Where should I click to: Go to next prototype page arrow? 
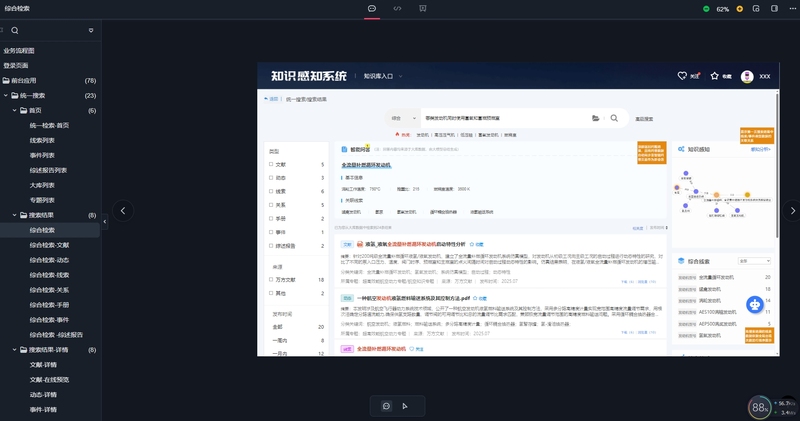pyautogui.click(x=792, y=211)
